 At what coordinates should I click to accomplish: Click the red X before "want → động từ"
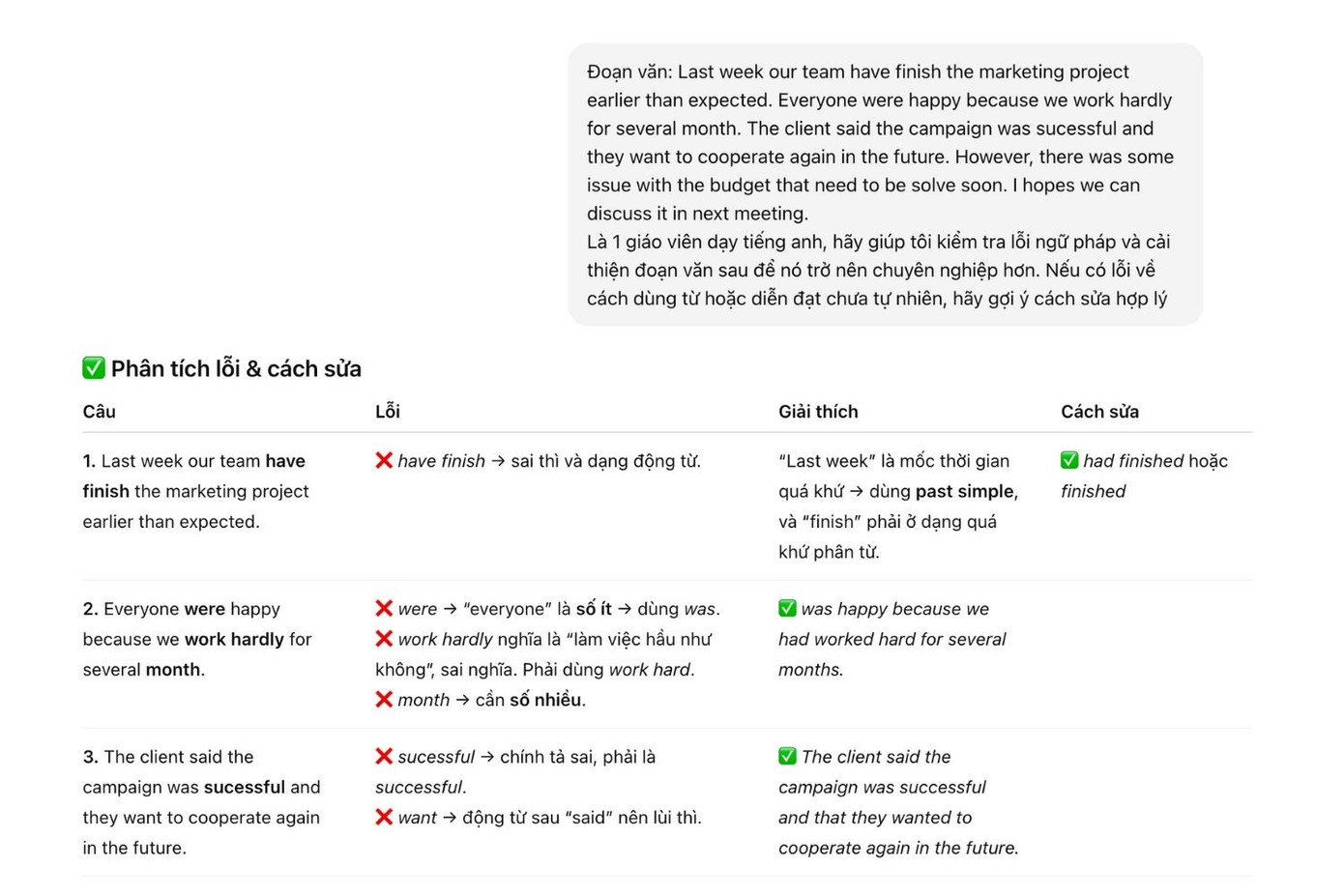pyautogui.click(x=384, y=818)
